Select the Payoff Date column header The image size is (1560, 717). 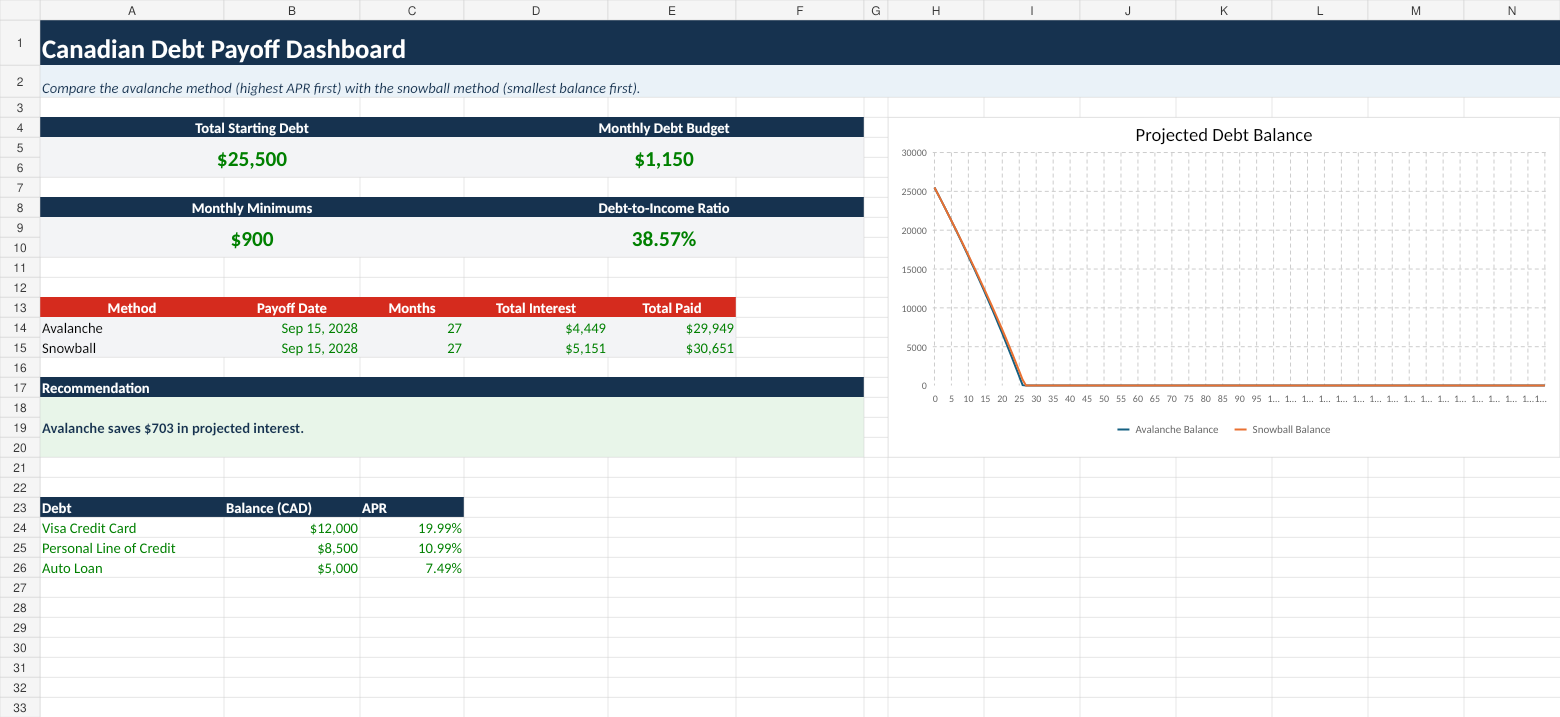(292, 308)
